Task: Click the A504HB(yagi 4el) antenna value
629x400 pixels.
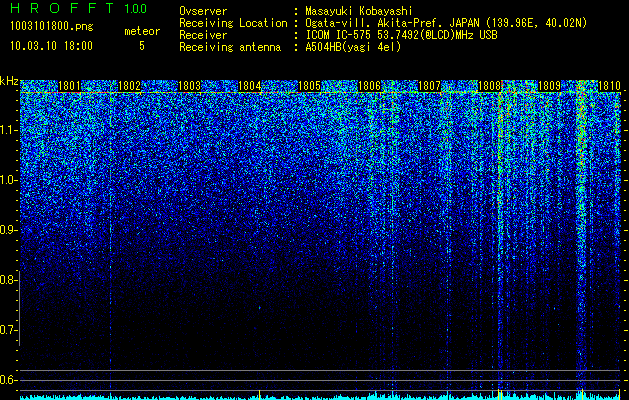Action: [x=353, y=47]
